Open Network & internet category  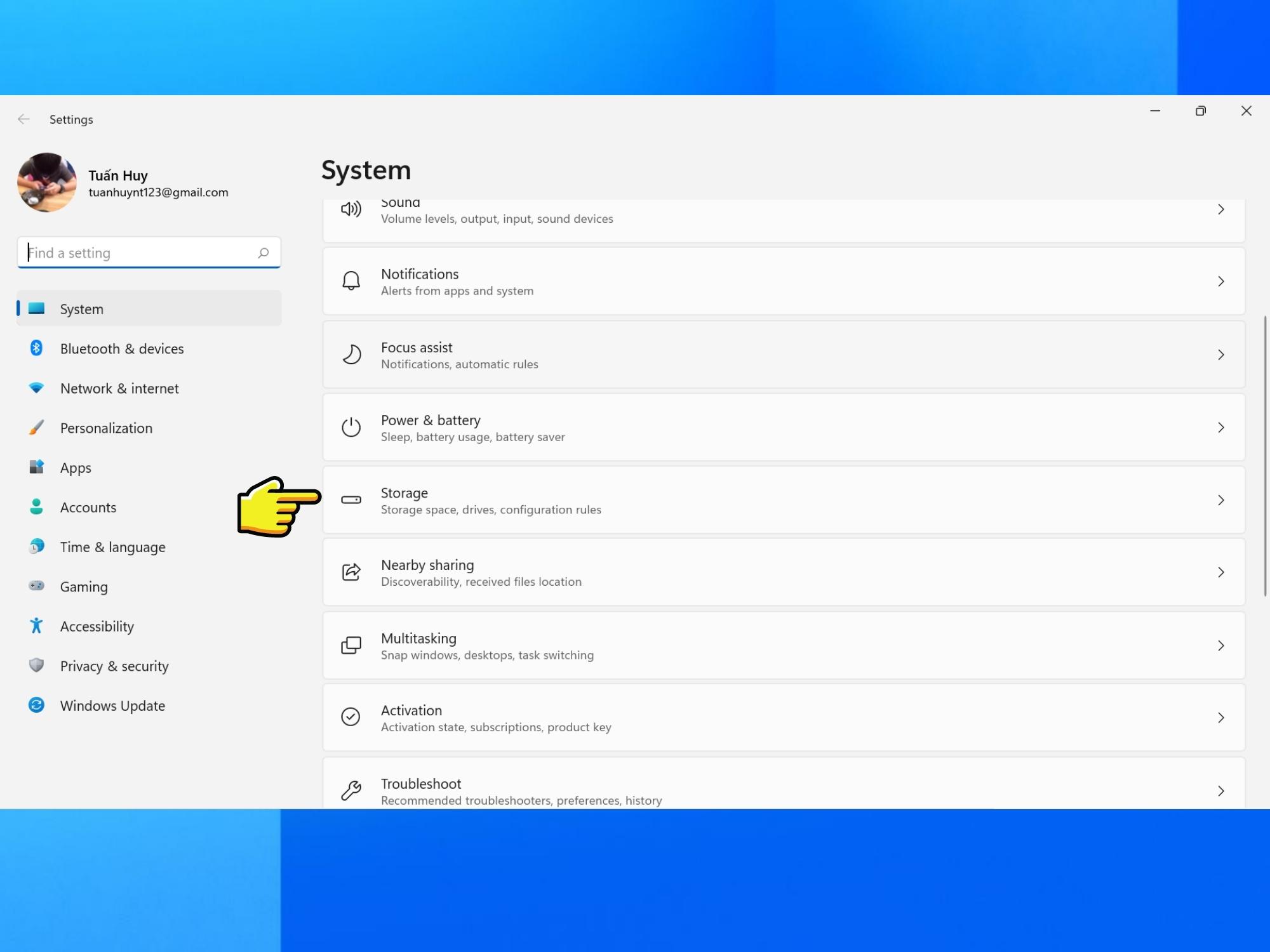149,388
